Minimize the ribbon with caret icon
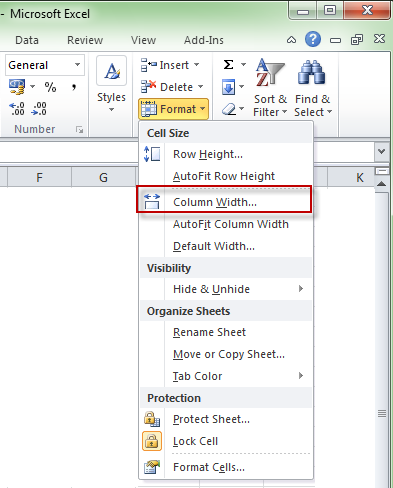 click(291, 40)
